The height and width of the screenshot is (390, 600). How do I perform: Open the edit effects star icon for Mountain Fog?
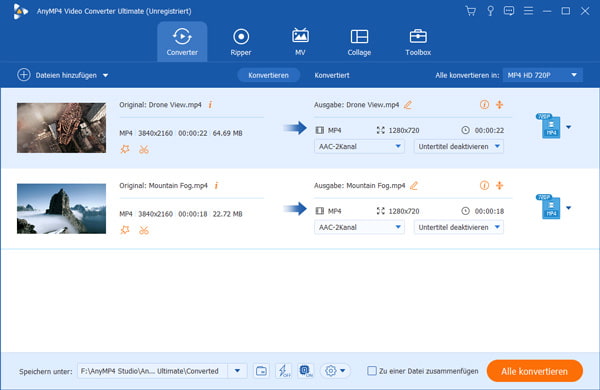coord(125,230)
